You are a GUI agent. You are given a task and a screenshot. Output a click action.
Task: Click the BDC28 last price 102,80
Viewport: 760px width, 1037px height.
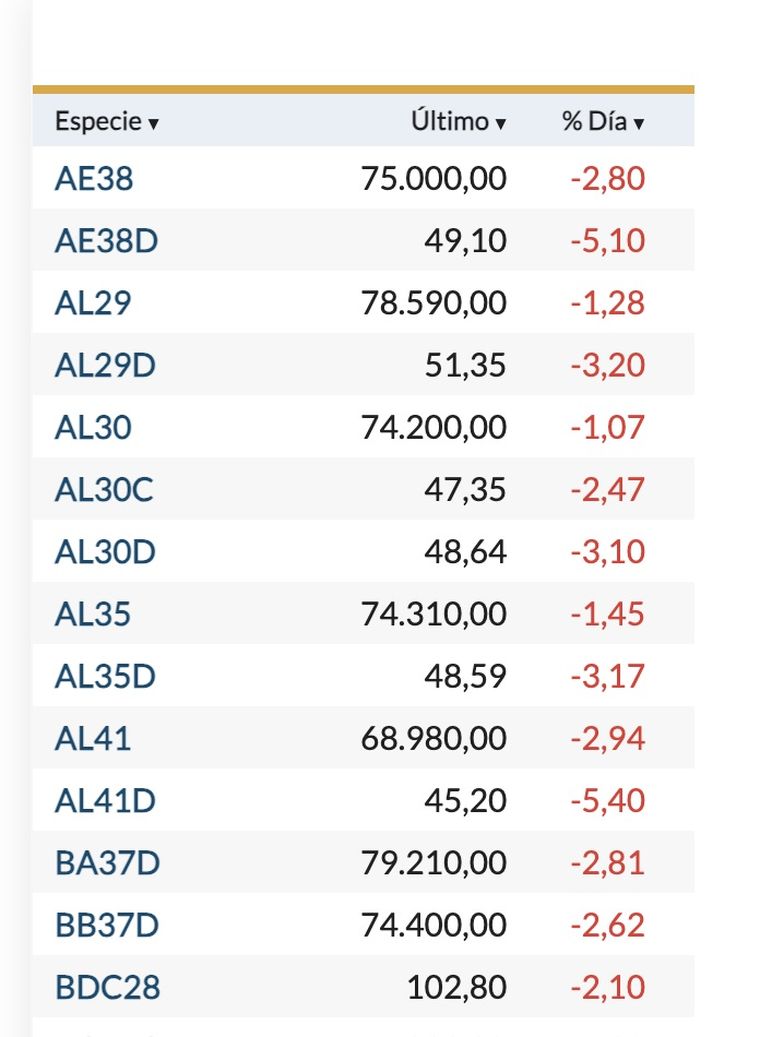pos(456,988)
